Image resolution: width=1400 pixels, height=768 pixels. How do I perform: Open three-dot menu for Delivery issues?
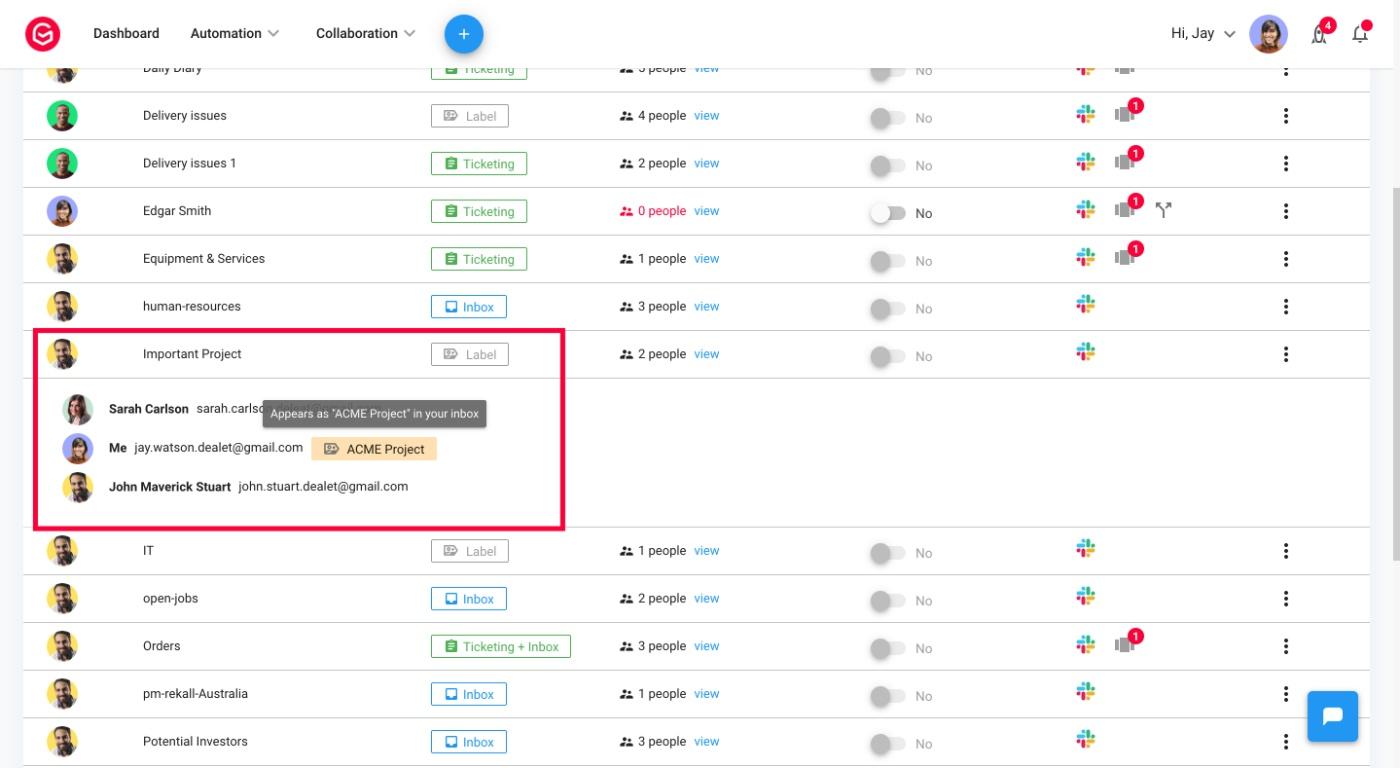point(1286,116)
